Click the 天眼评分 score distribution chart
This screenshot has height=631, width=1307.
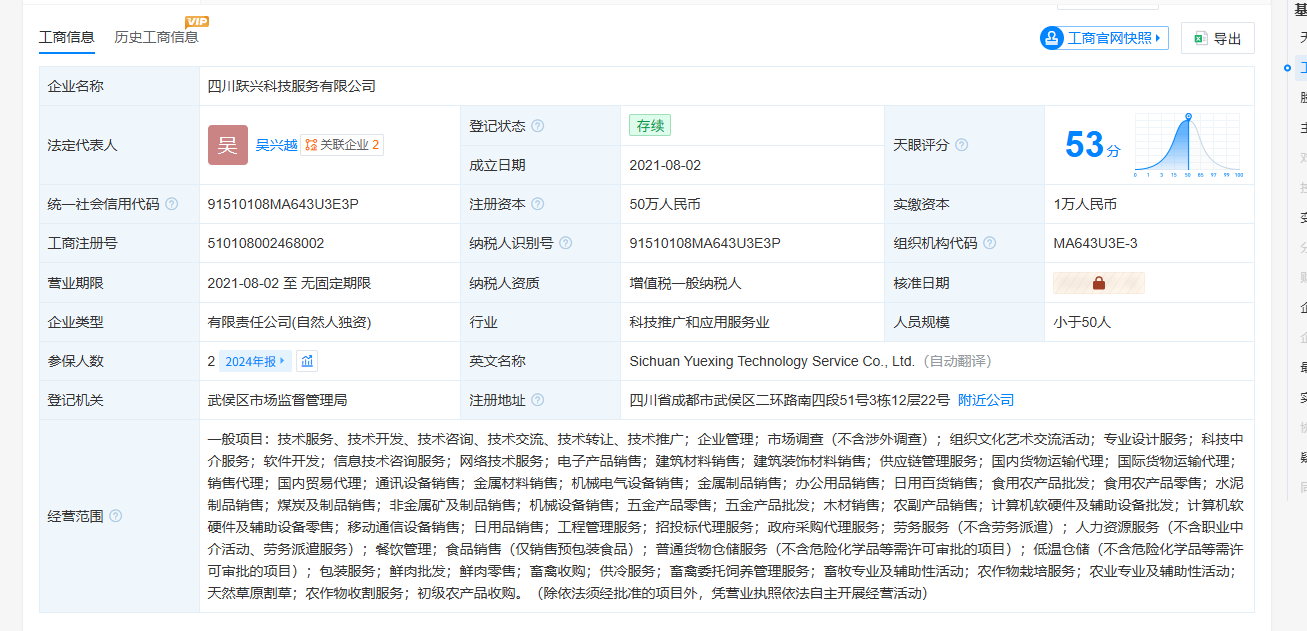click(x=1187, y=145)
